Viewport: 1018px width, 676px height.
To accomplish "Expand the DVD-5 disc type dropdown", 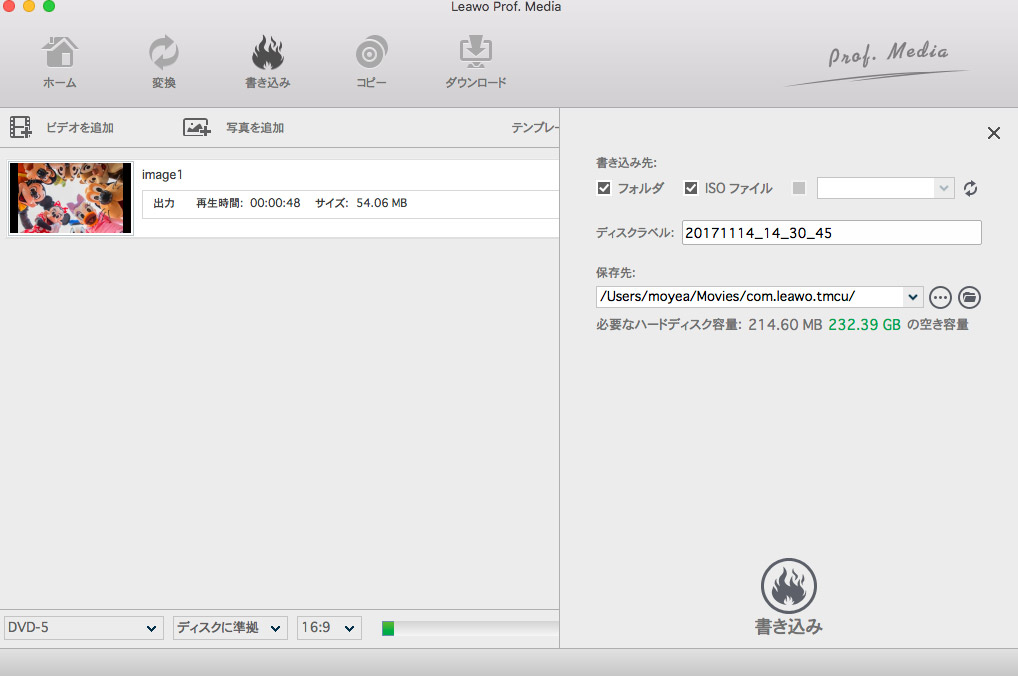I will click(83, 628).
